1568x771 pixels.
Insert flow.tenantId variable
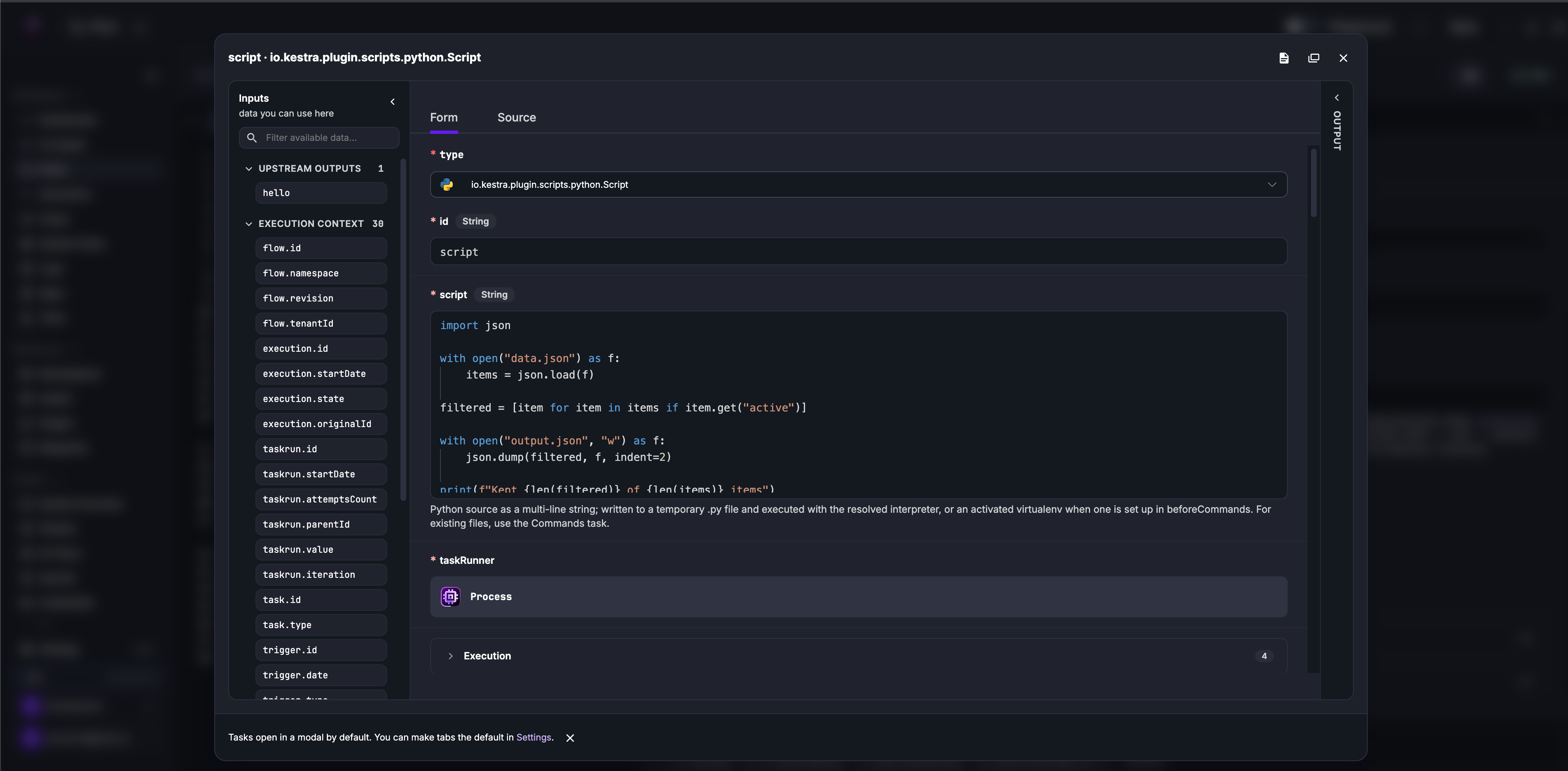321,323
